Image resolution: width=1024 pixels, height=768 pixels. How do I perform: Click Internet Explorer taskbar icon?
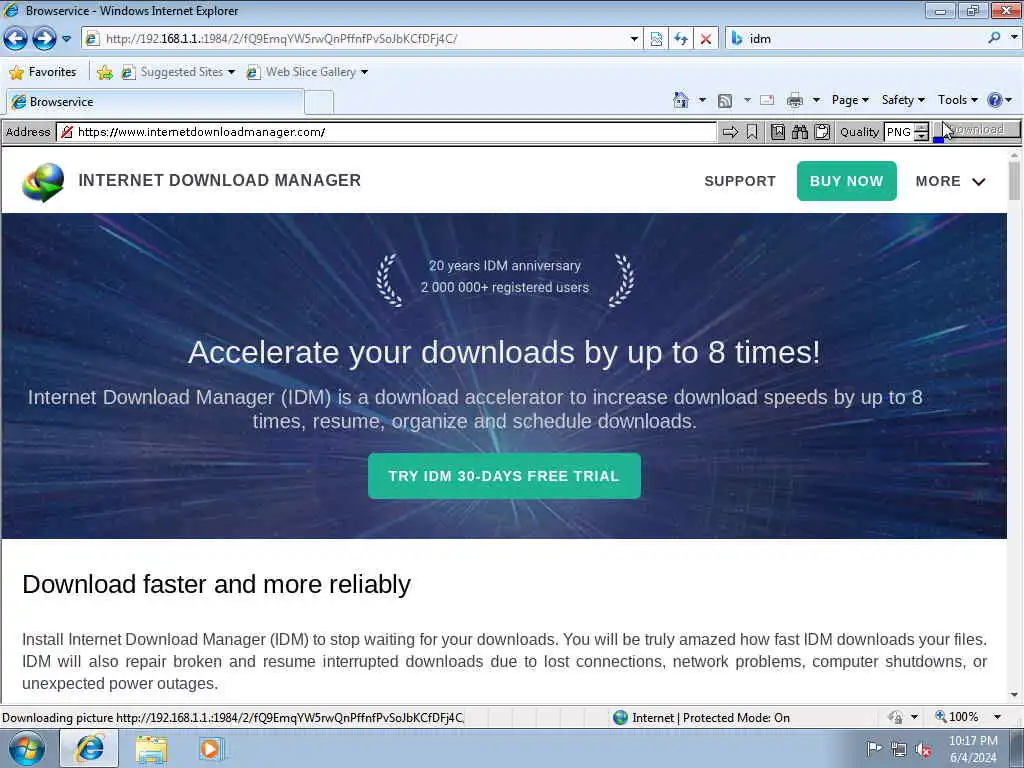coord(89,748)
